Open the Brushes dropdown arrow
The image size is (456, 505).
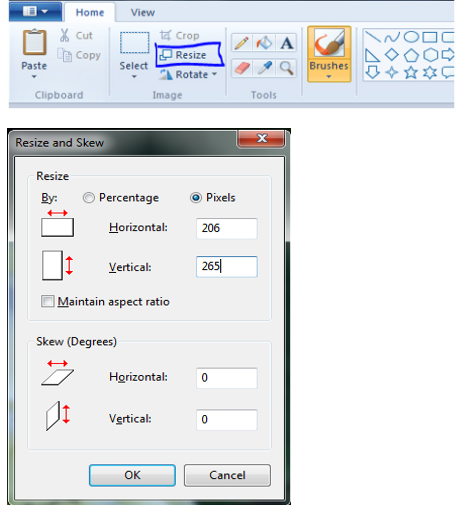(x=329, y=77)
